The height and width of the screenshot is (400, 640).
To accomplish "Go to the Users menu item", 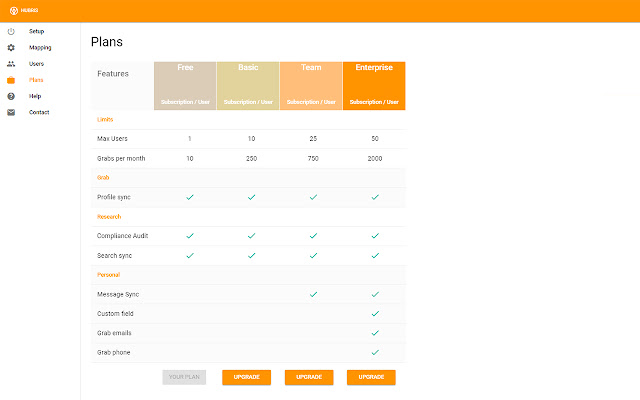I will [36, 63].
